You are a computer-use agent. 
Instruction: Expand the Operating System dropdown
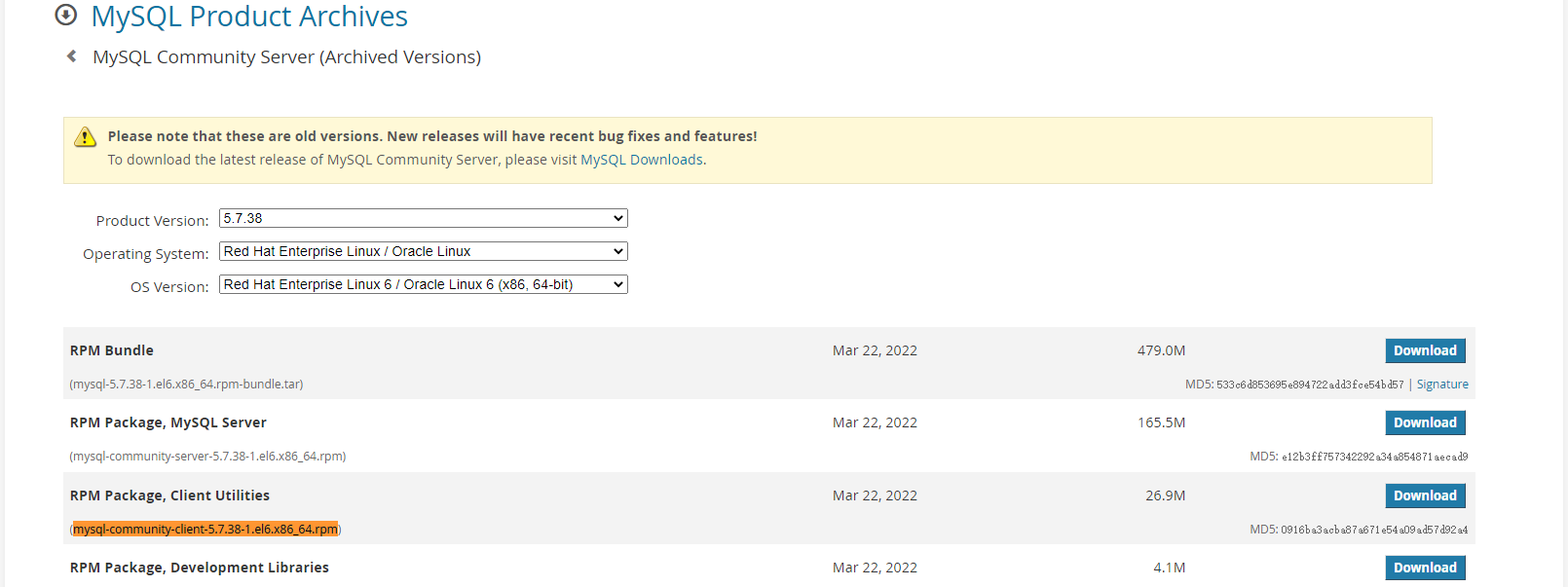pyautogui.click(x=423, y=251)
